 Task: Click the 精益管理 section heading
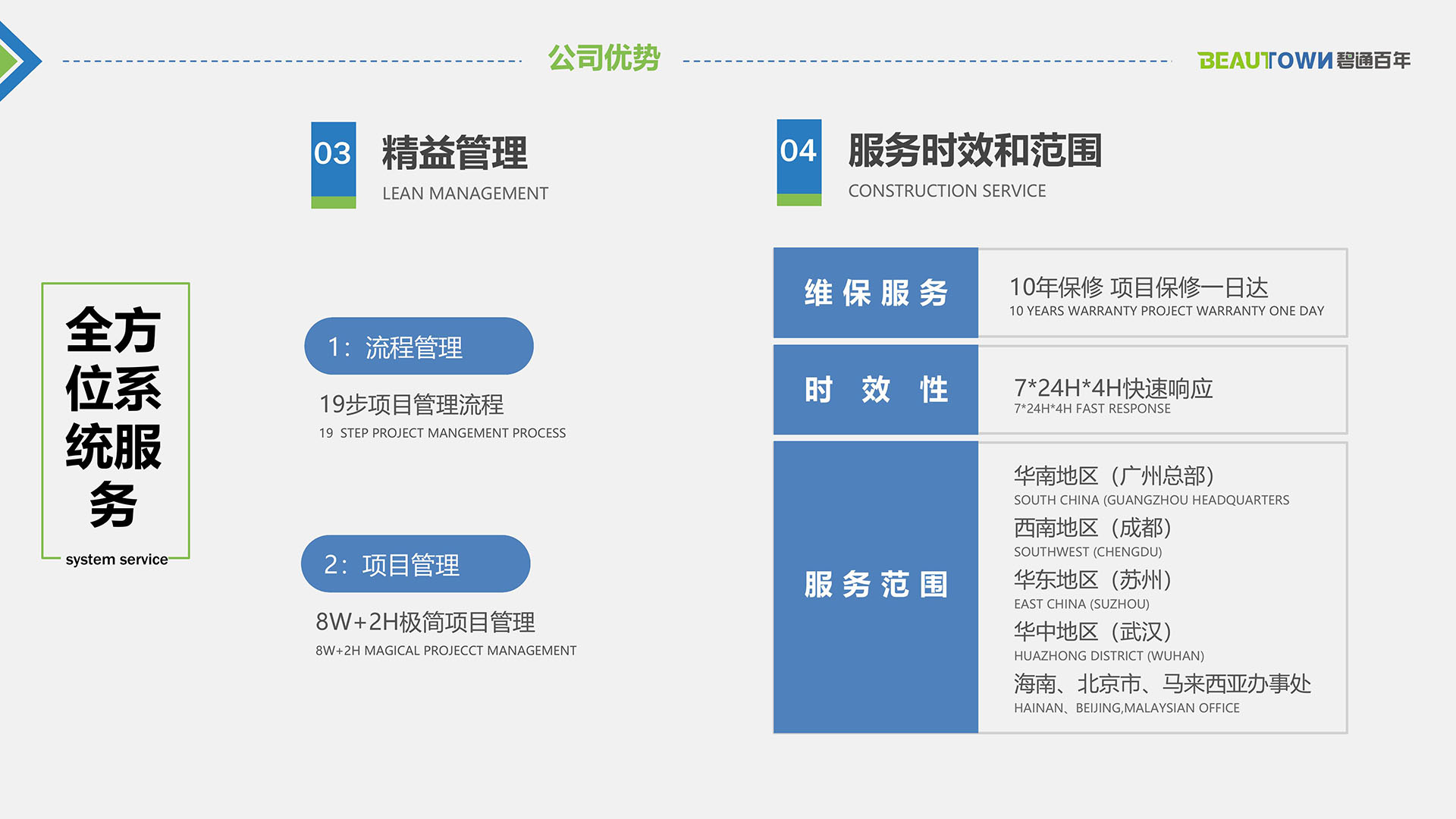coord(454,153)
